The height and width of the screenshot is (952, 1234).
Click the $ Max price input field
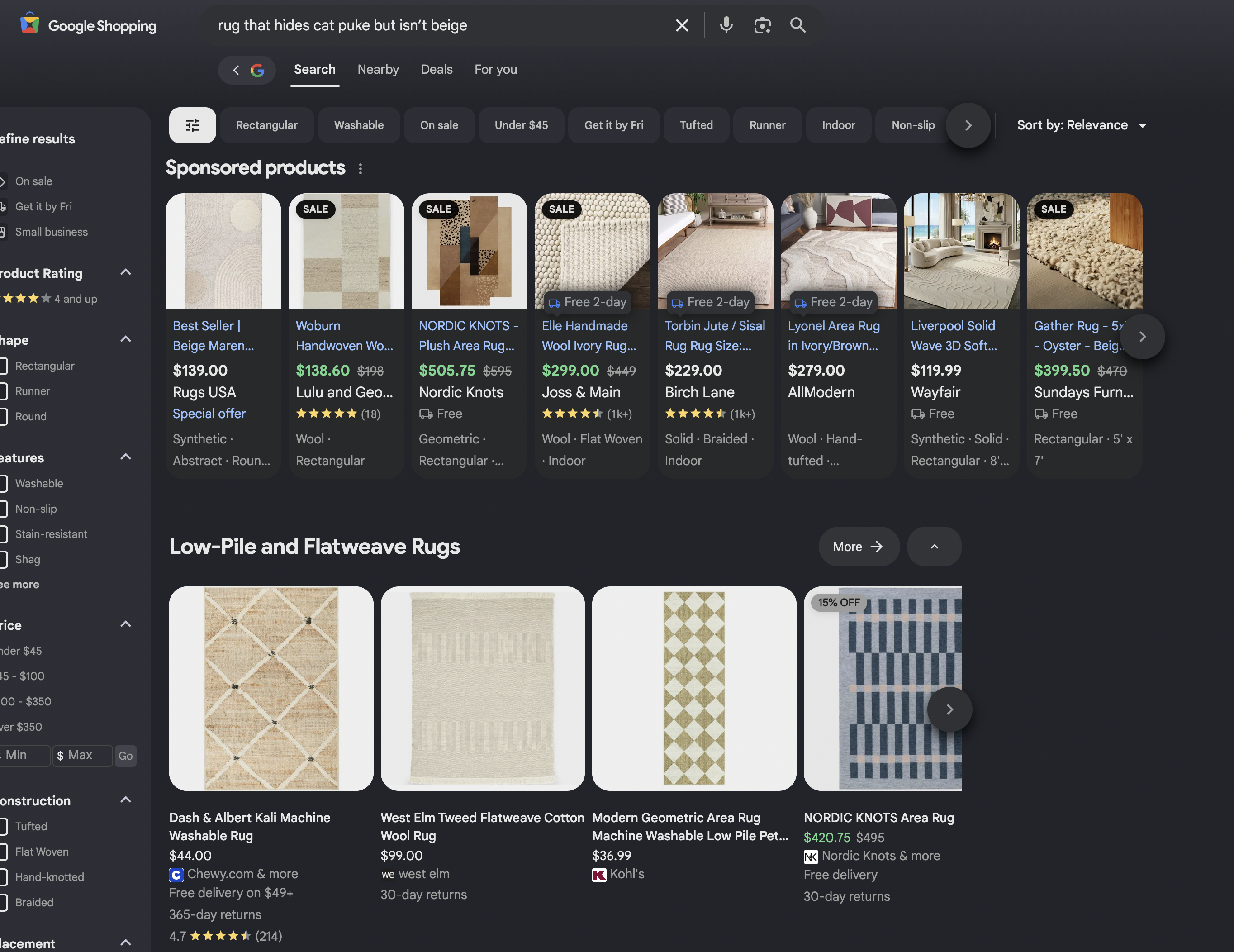point(82,755)
